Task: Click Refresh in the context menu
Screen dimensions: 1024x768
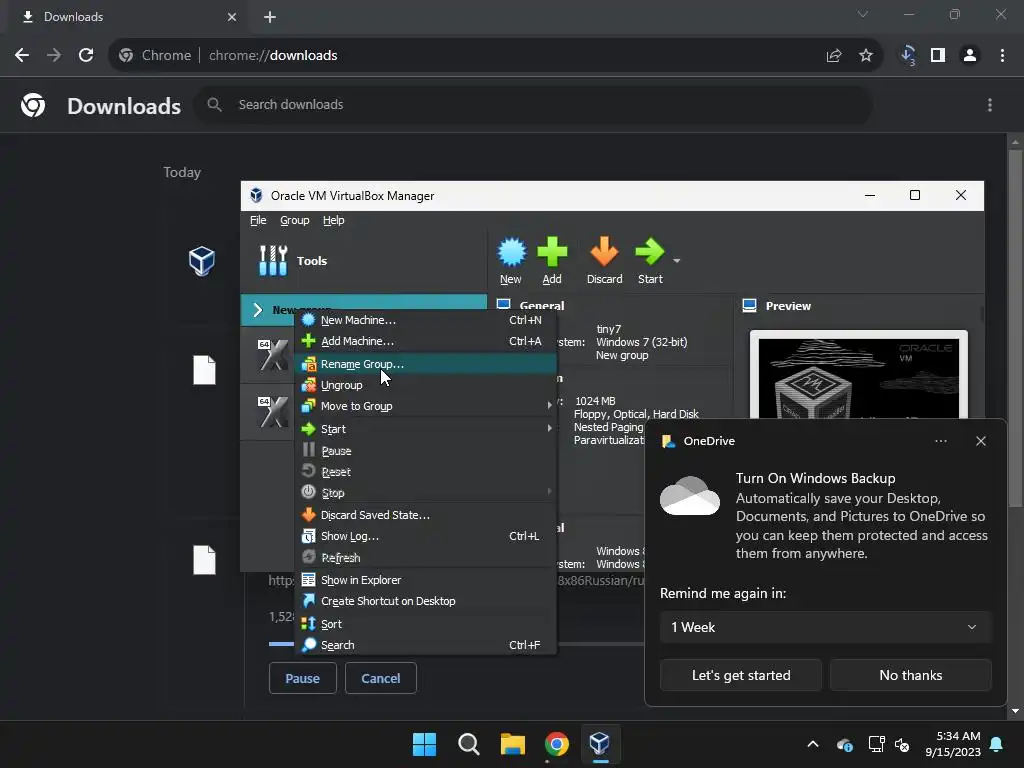Action: click(425, 557)
